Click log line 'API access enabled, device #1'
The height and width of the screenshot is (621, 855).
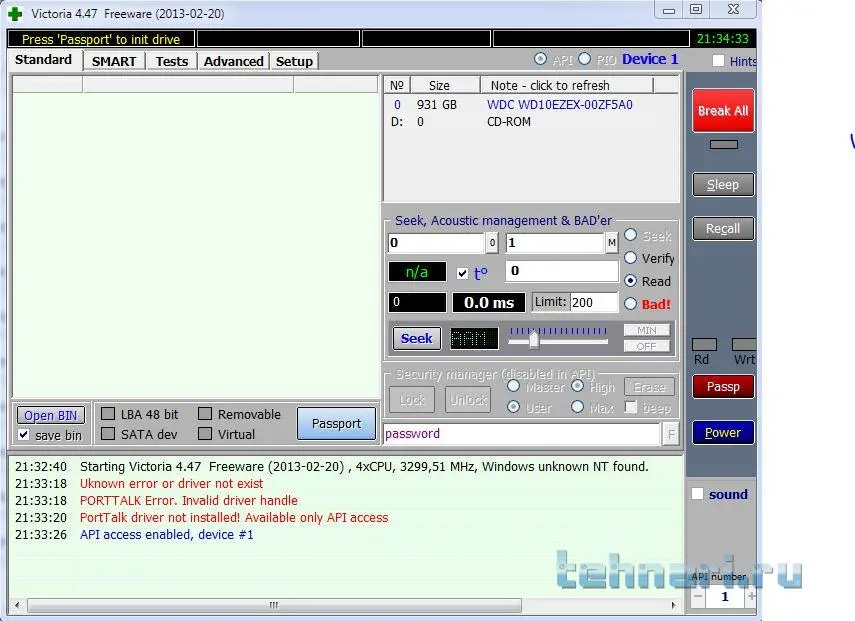(166, 535)
